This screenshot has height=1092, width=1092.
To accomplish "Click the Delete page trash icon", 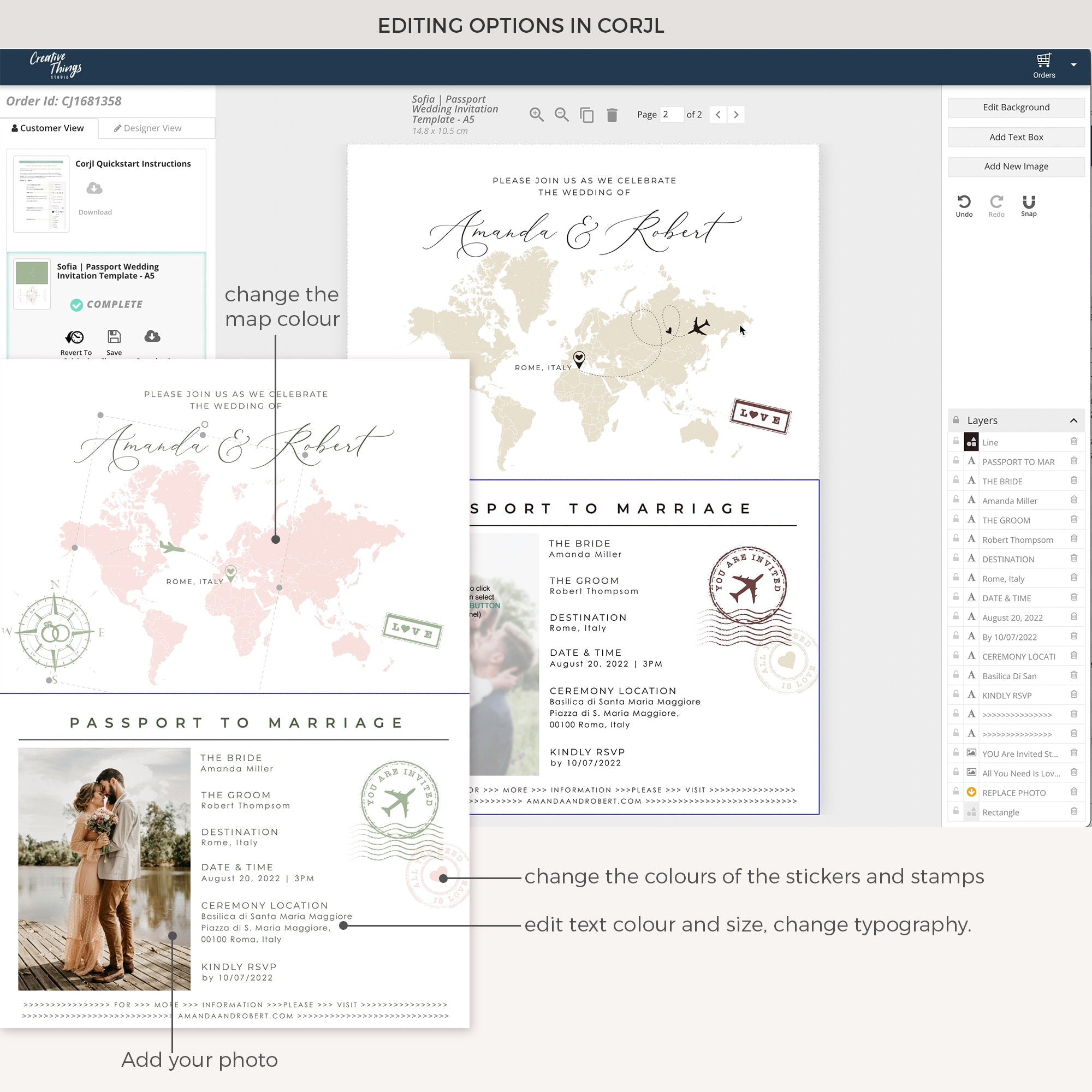I will click(612, 114).
